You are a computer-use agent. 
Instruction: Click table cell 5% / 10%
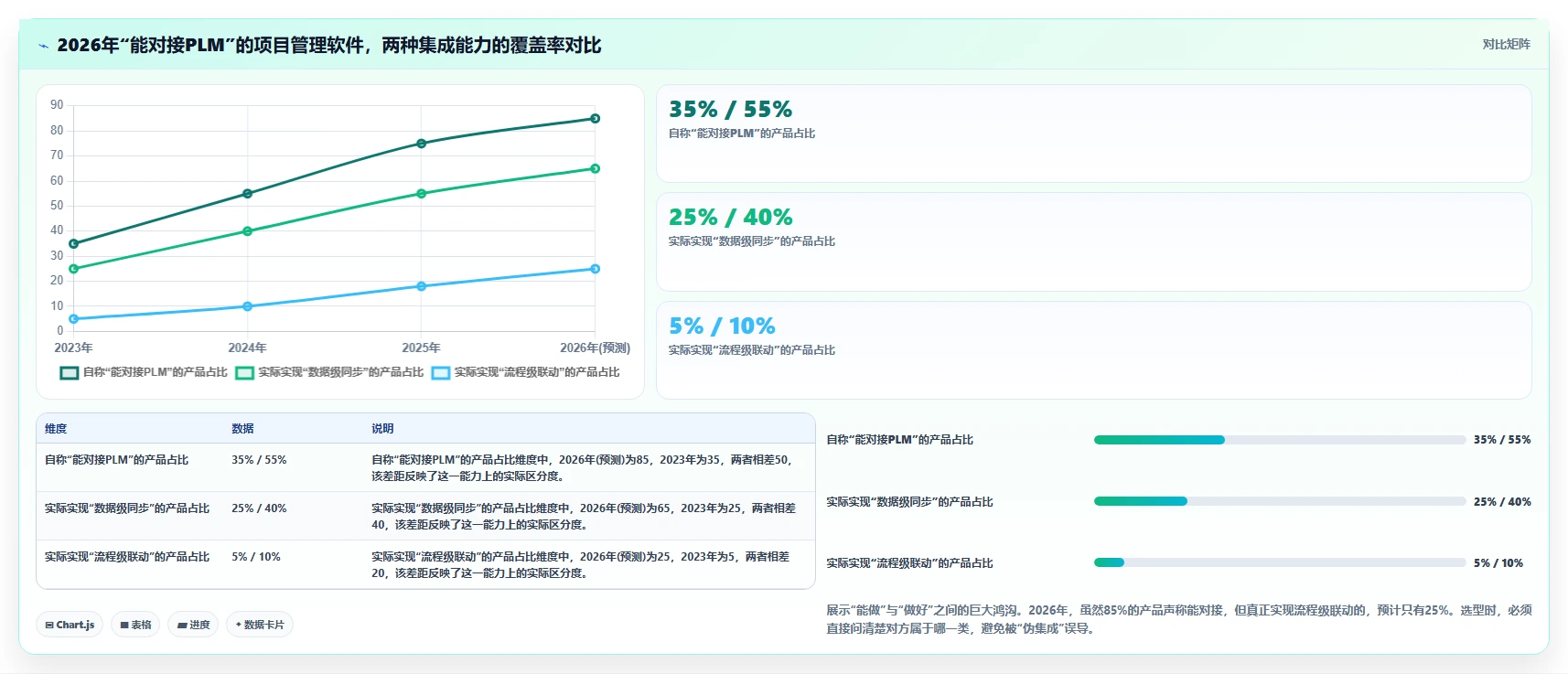(x=256, y=557)
